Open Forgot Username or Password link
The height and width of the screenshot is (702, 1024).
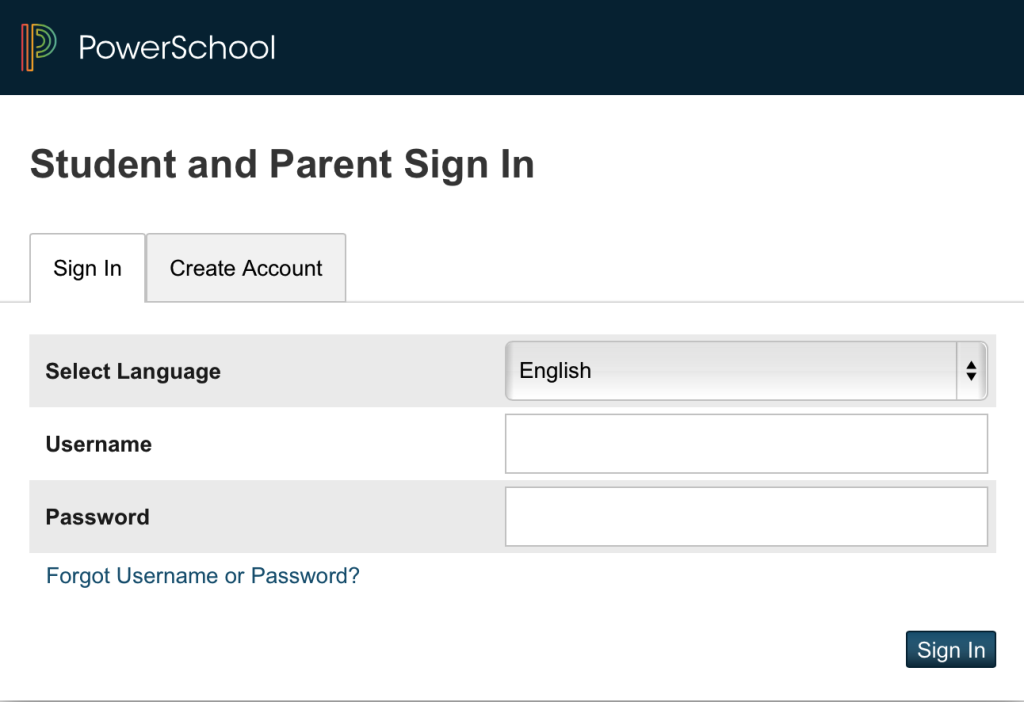[x=203, y=576]
